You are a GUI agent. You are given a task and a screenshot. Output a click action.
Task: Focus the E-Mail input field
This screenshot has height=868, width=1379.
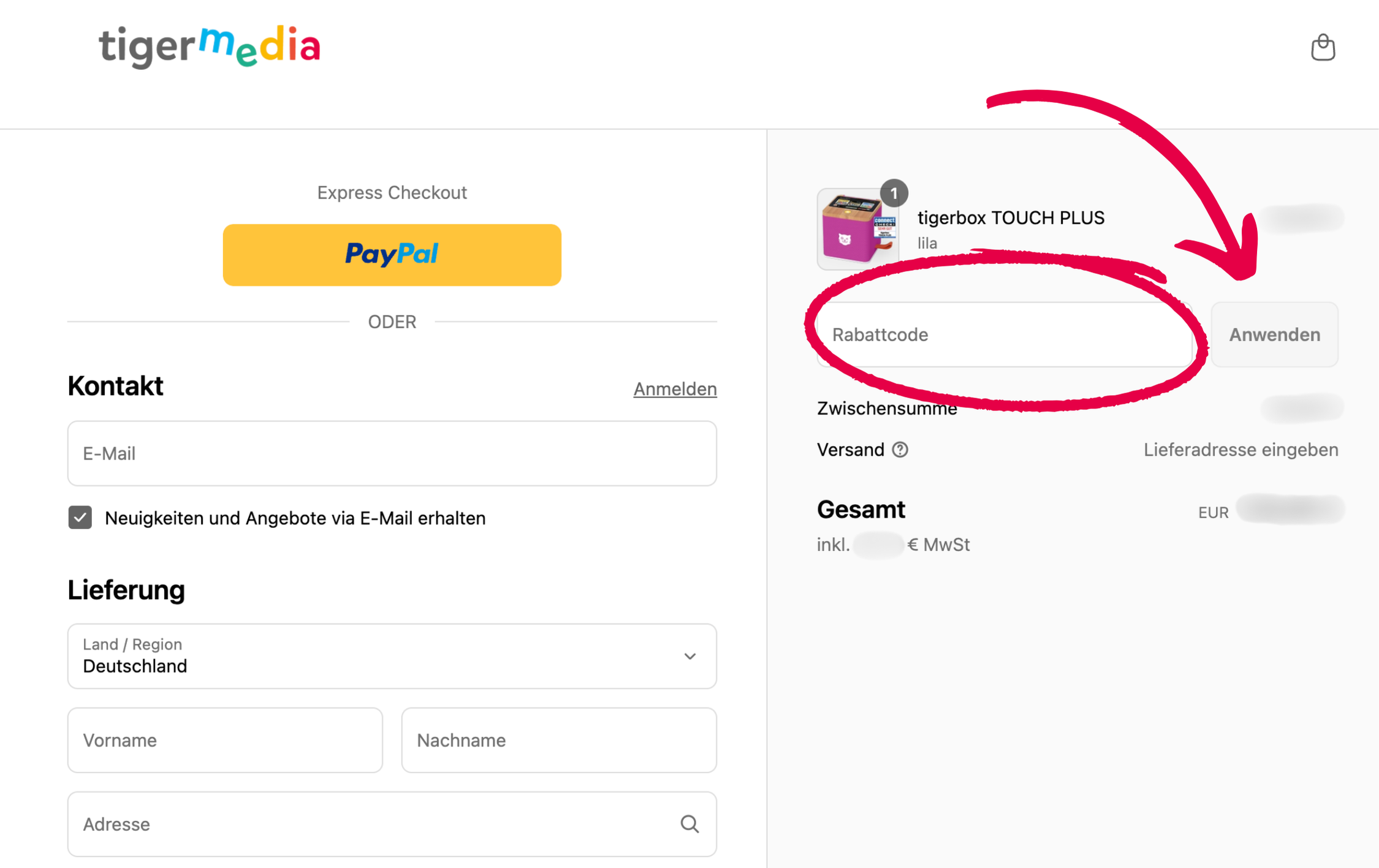click(392, 453)
